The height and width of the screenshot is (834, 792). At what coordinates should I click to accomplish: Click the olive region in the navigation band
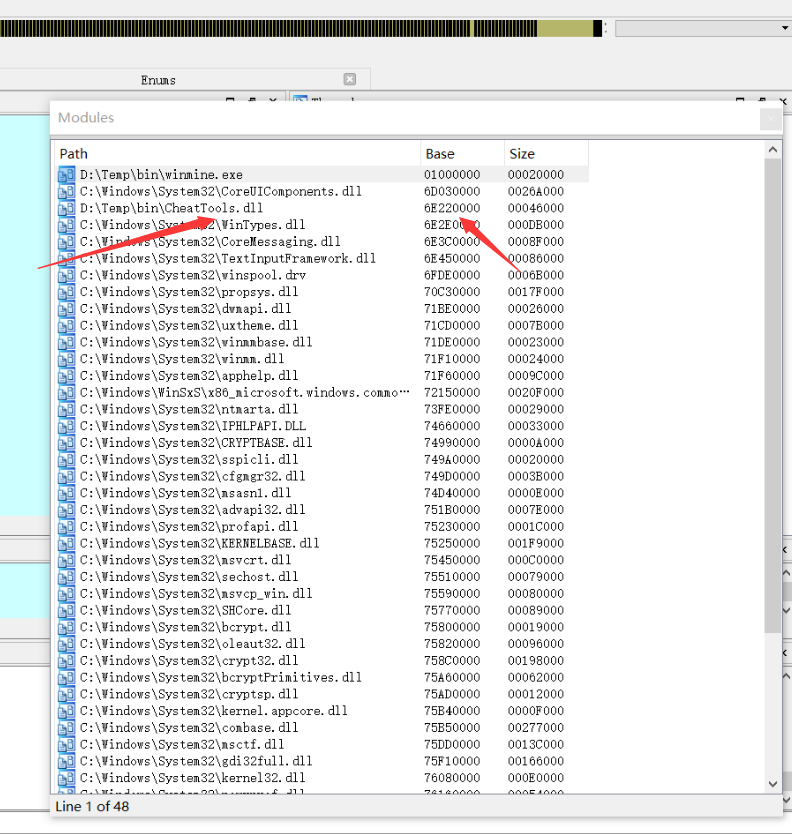click(x=565, y=28)
